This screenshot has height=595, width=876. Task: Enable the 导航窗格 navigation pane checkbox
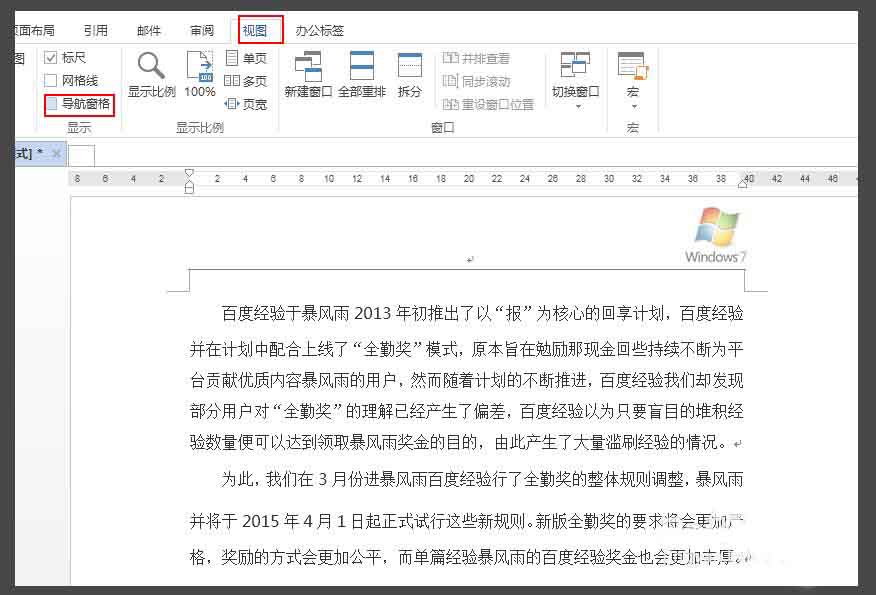tap(51, 104)
